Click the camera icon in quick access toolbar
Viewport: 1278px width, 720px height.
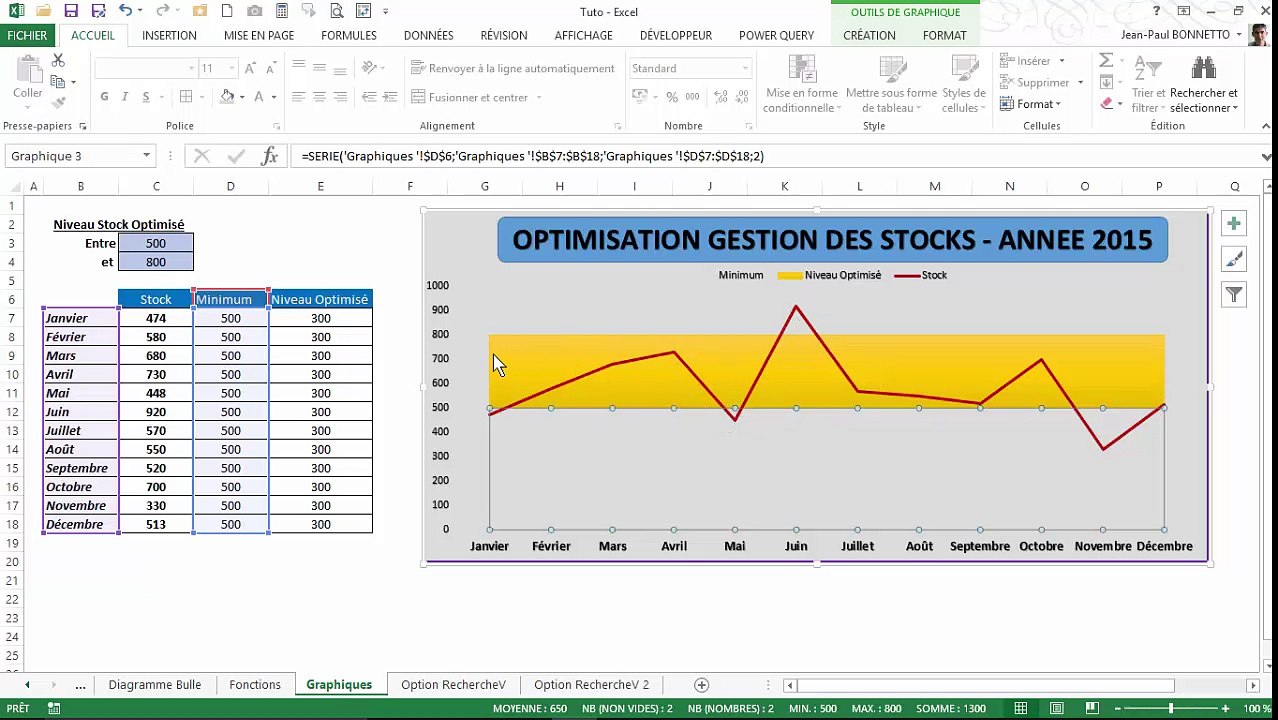(x=255, y=12)
